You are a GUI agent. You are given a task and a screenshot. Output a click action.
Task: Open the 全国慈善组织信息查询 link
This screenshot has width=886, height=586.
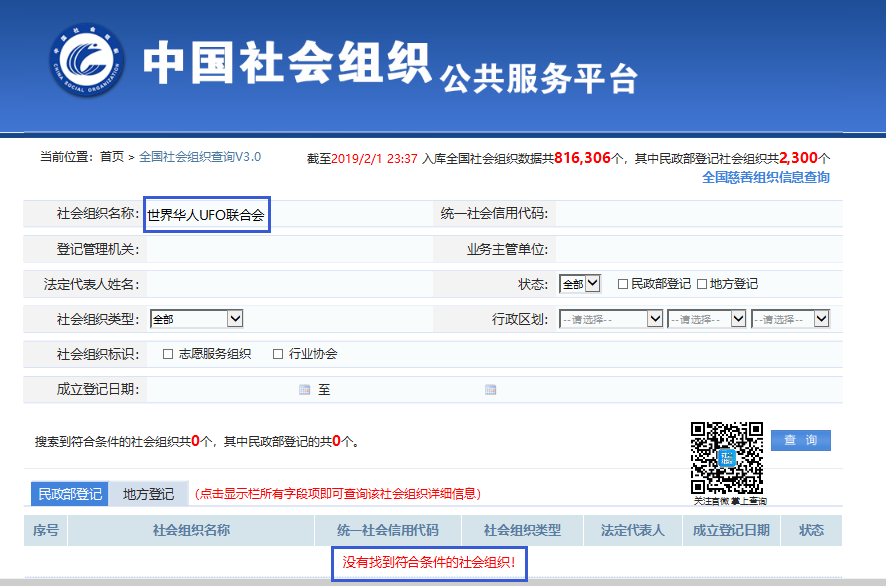[766, 177]
